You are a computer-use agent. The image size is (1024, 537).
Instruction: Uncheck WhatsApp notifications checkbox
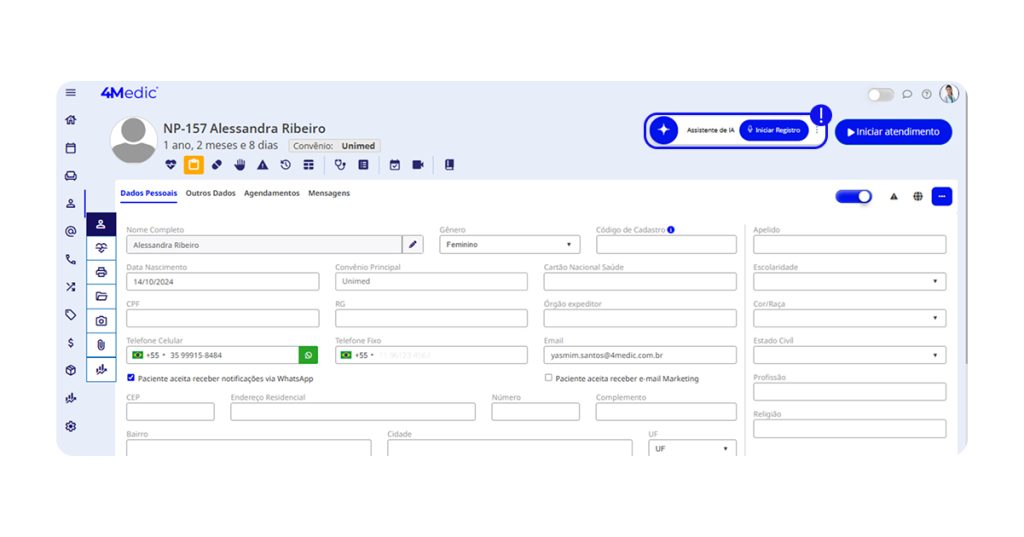coord(131,378)
